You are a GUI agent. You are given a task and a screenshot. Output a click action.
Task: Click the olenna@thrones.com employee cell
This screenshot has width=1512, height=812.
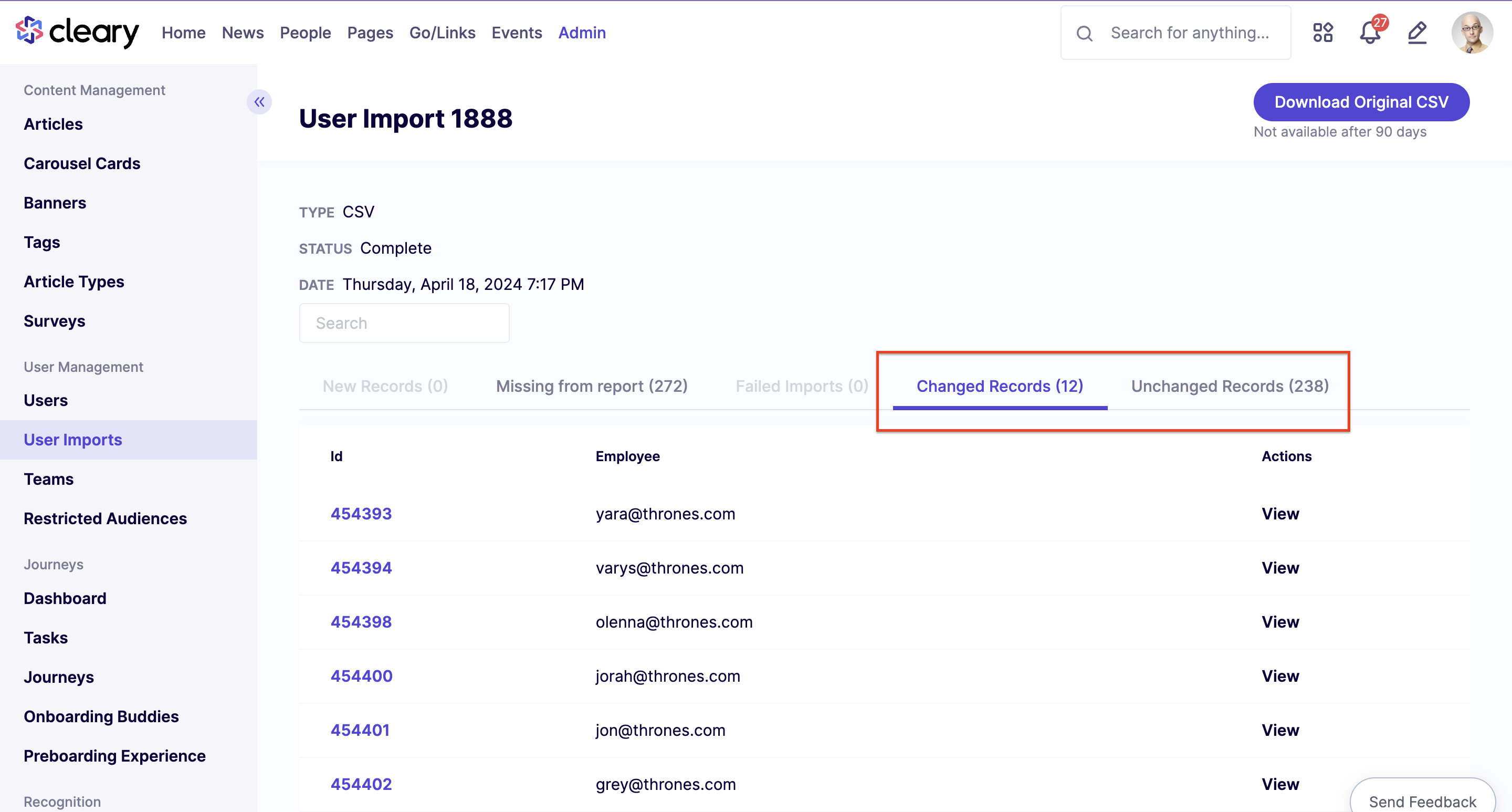[674, 622]
